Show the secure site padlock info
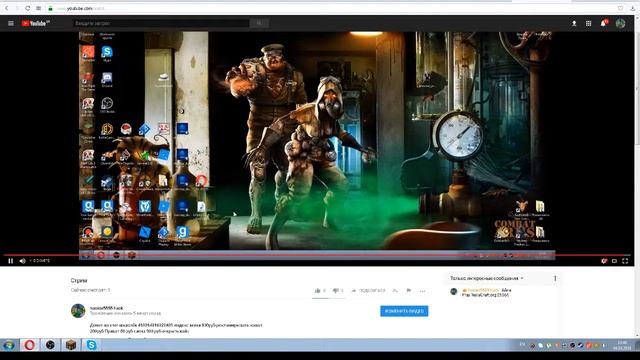This screenshot has height=360, width=640. pos(50,8)
